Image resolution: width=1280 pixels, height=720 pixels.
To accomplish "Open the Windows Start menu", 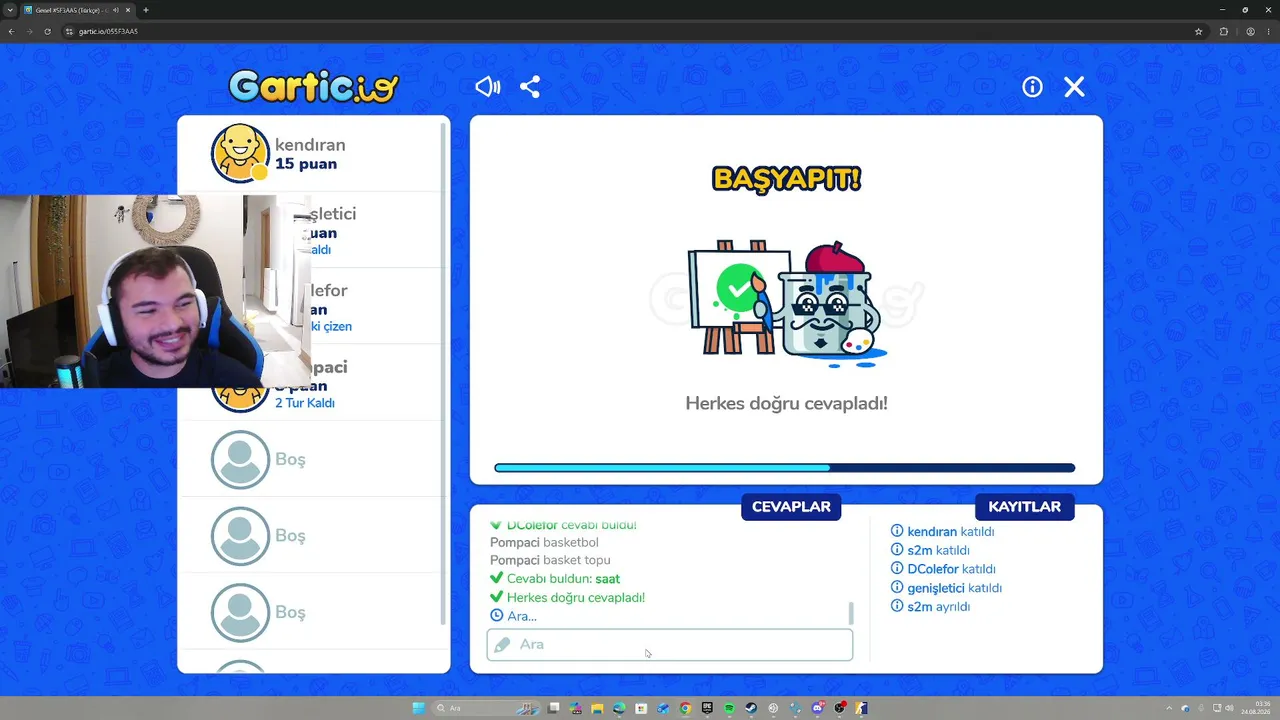I will tap(419, 708).
